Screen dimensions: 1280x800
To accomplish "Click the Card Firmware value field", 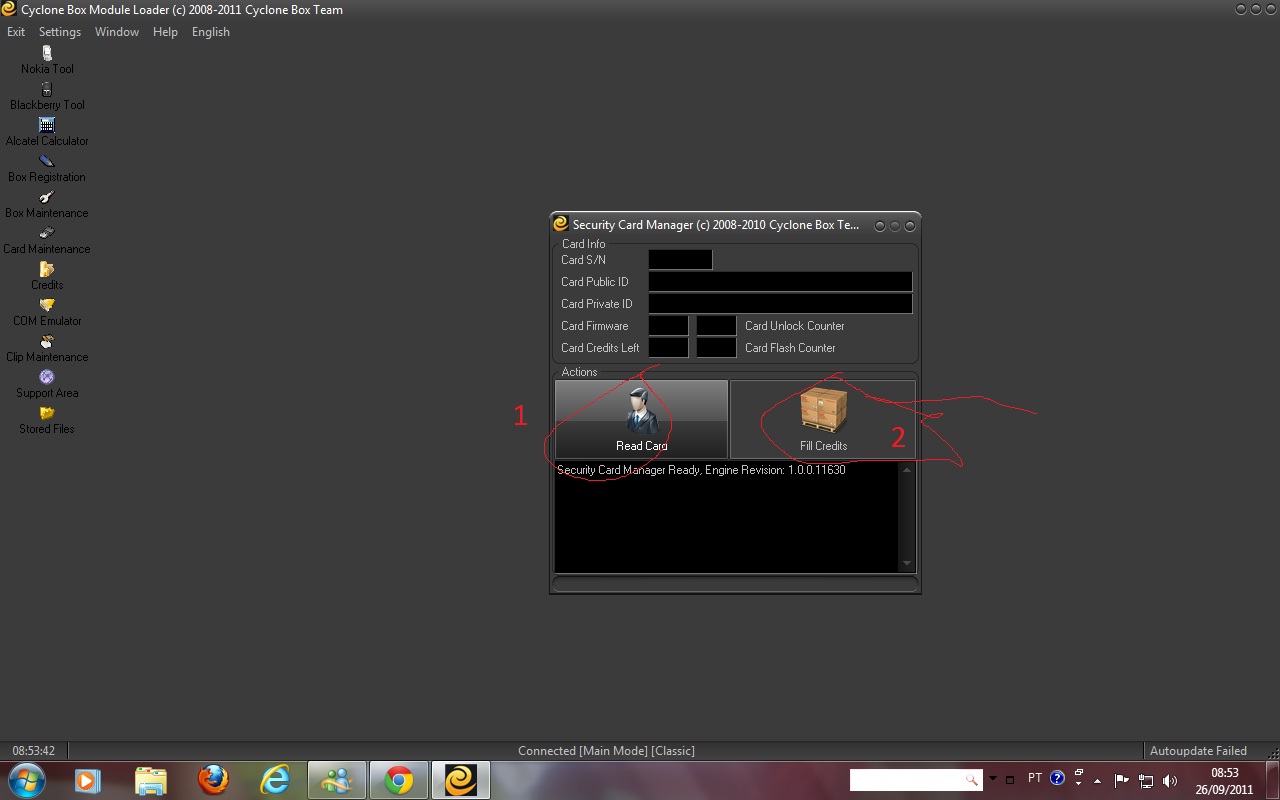I will 668,326.
